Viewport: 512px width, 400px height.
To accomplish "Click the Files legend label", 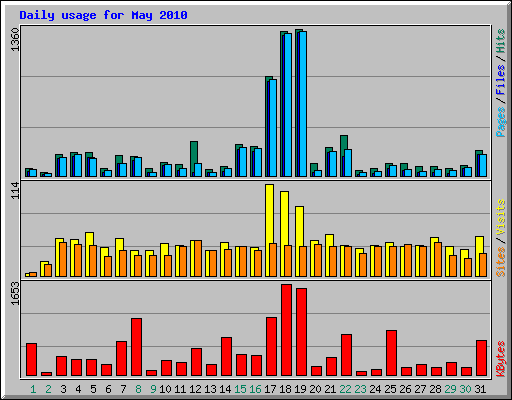I will point(501,79).
